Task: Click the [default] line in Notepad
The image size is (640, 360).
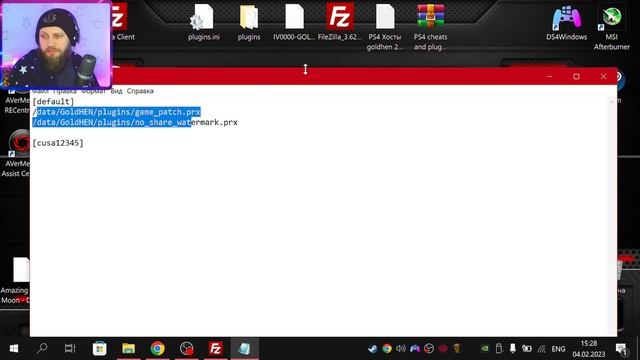Action: [x=53, y=102]
